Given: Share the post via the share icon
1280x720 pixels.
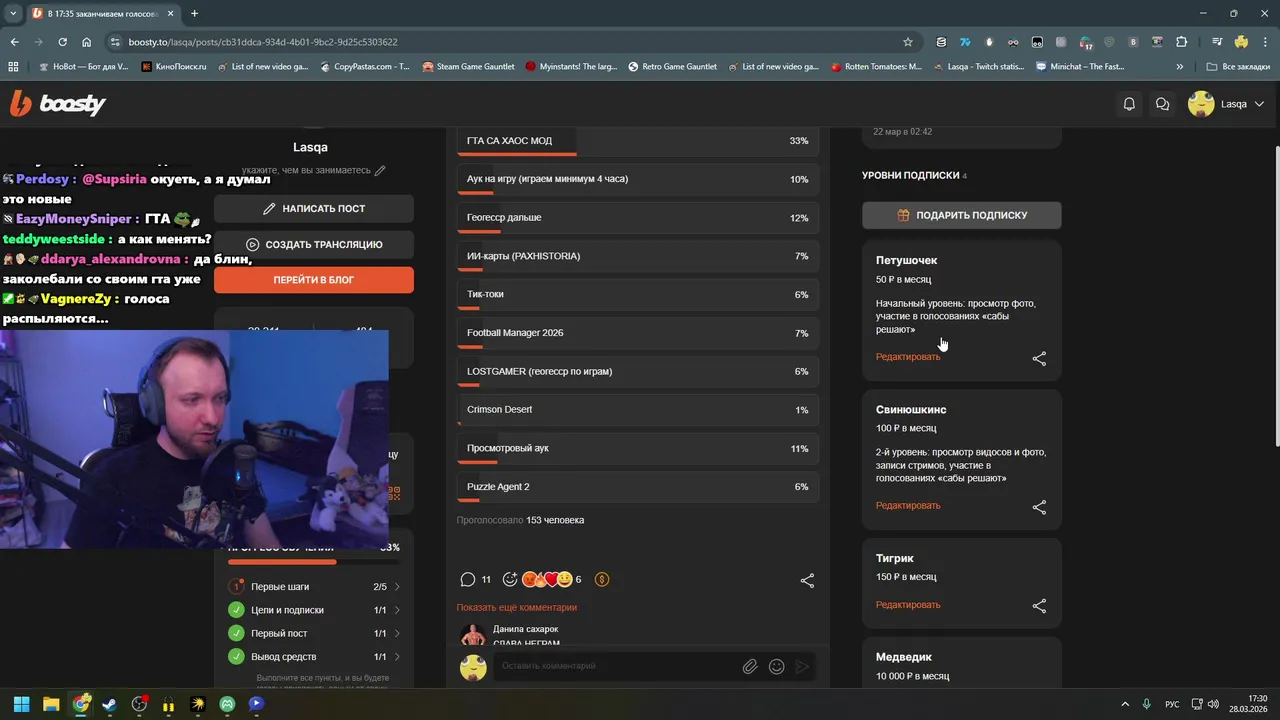Looking at the screenshot, I should tap(807, 580).
